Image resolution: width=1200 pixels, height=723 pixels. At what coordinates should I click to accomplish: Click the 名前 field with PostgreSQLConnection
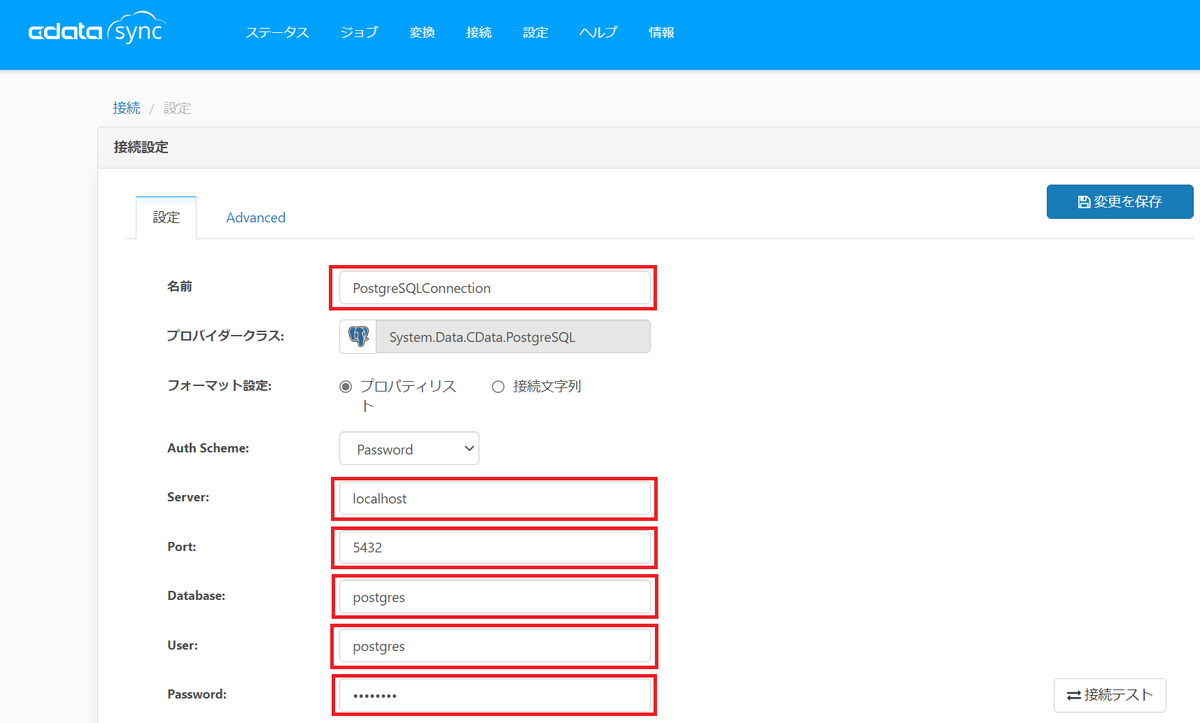495,287
